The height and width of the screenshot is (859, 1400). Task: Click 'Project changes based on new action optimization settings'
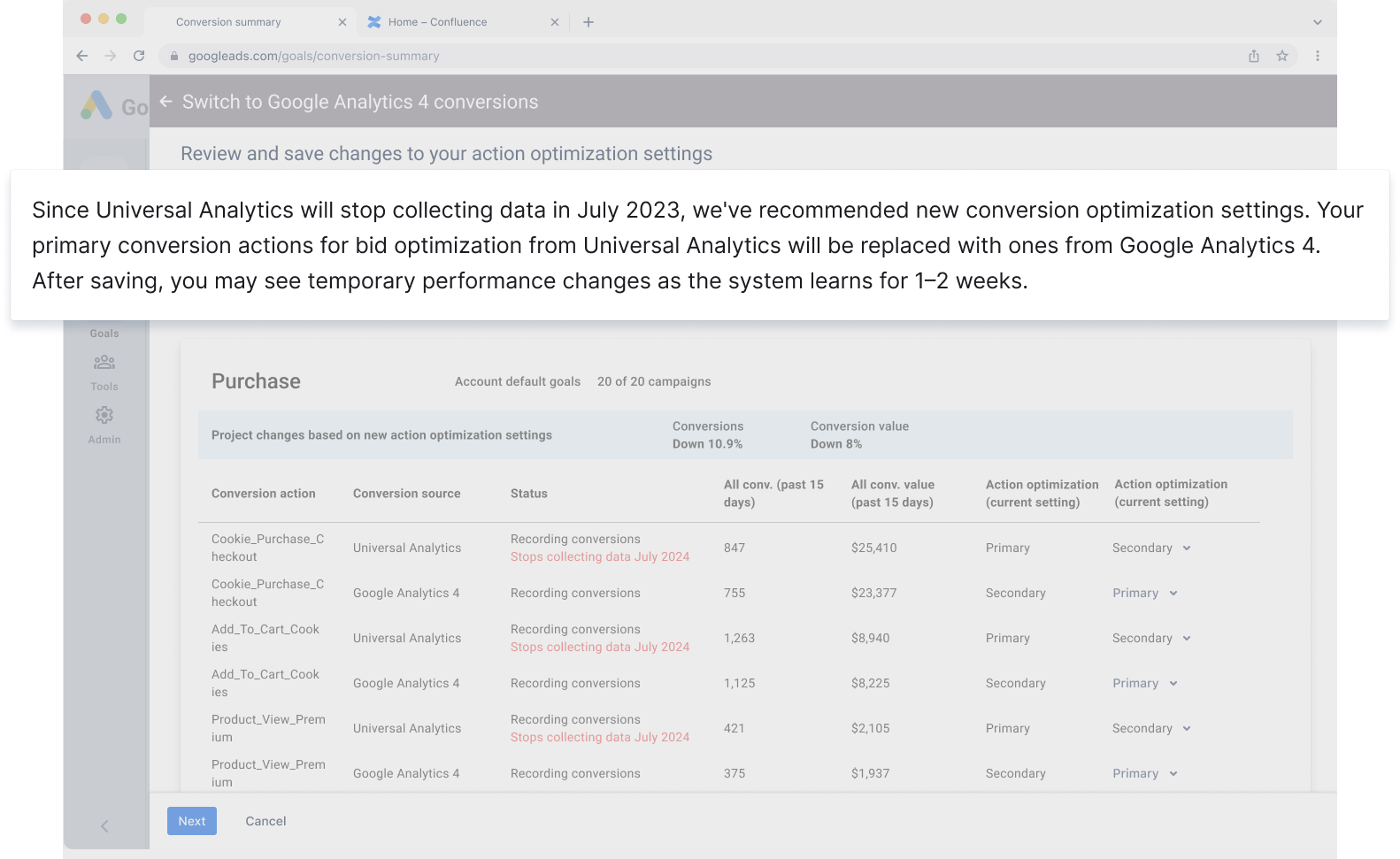click(381, 435)
